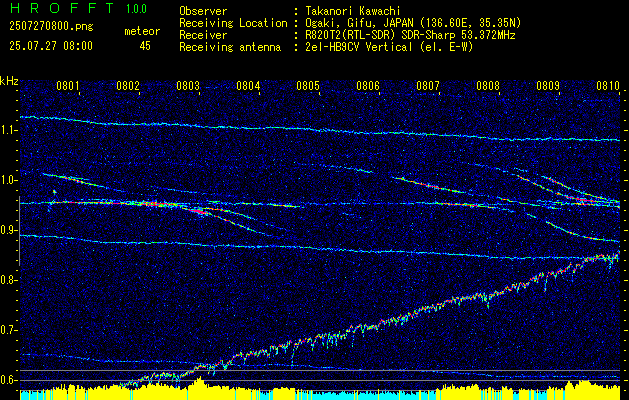Click the version number 1.0.0

pos(136,8)
